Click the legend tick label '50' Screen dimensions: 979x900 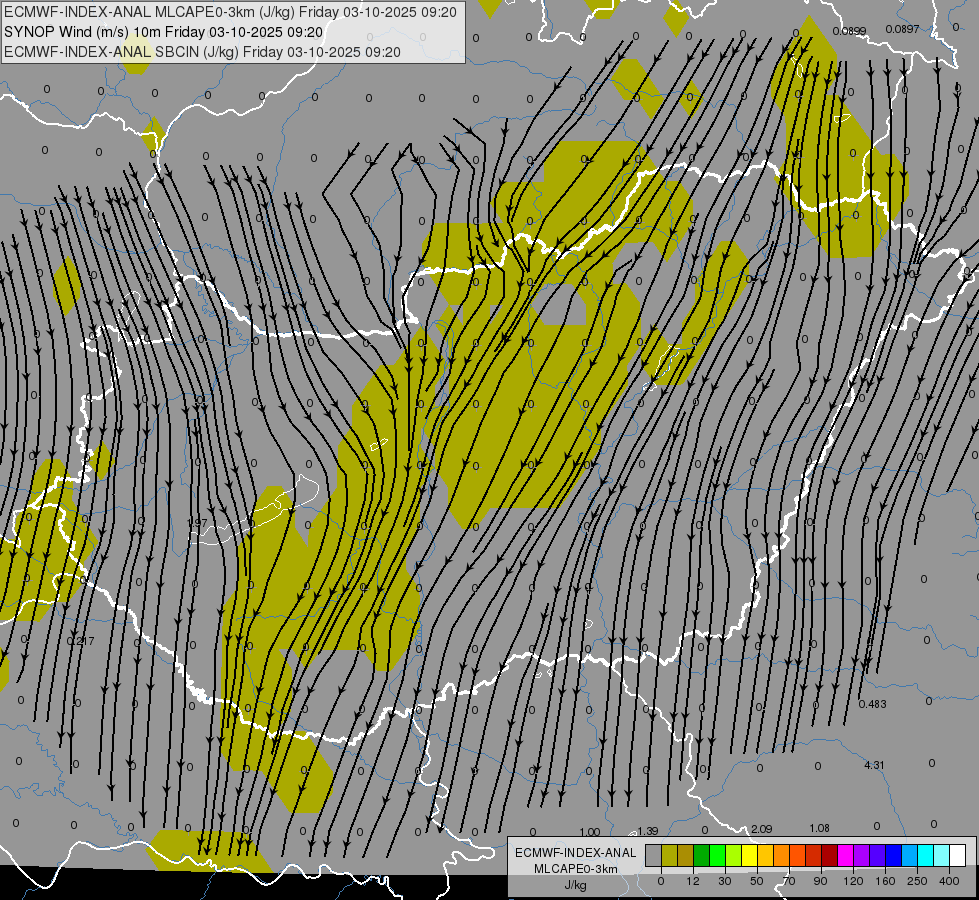pyautogui.click(x=757, y=881)
